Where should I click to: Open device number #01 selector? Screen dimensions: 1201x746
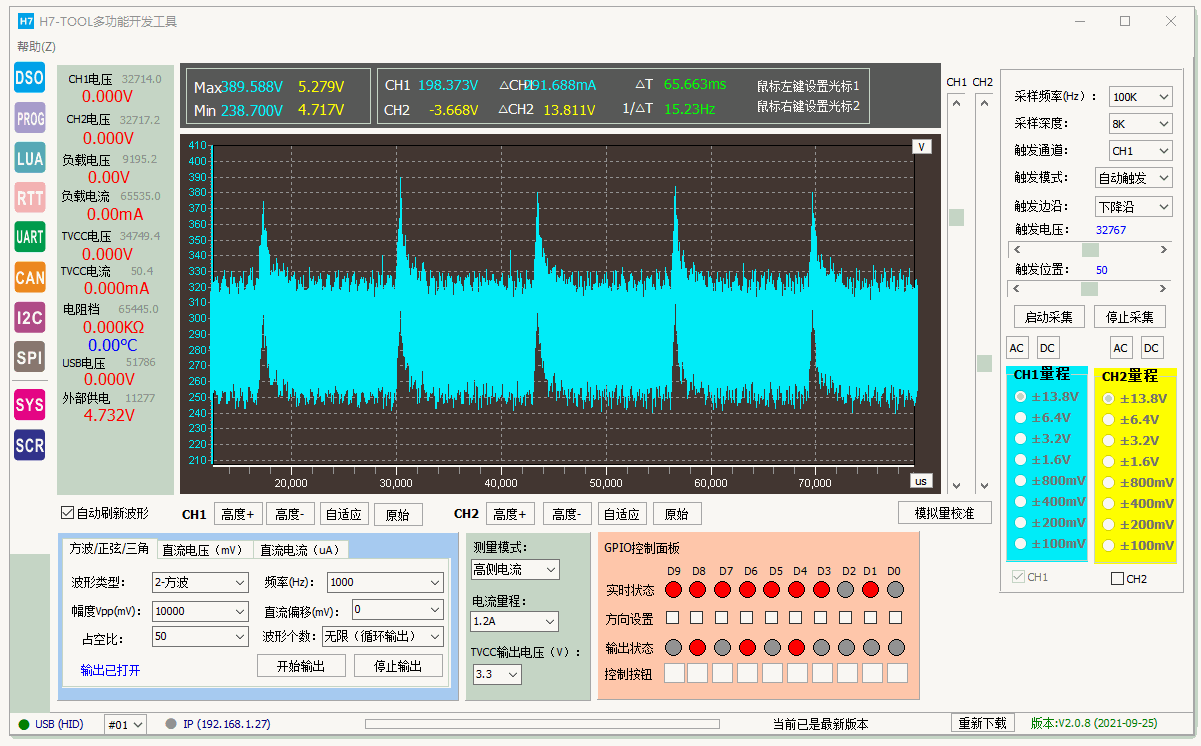point(126,724)
